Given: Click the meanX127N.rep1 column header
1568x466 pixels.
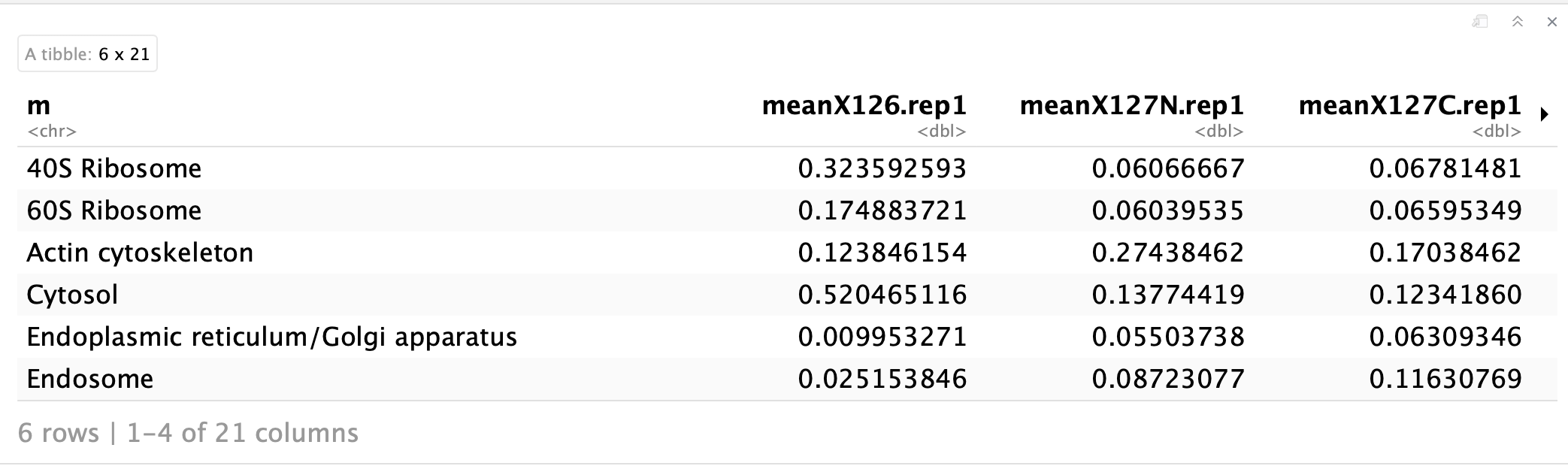Looking at the screenshot, I should coord(1131,106).
